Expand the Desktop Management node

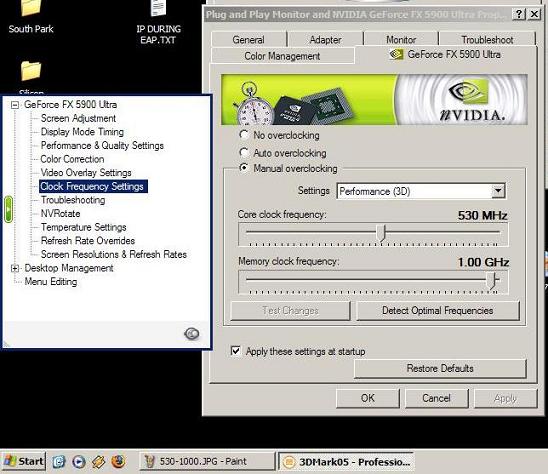15,268
